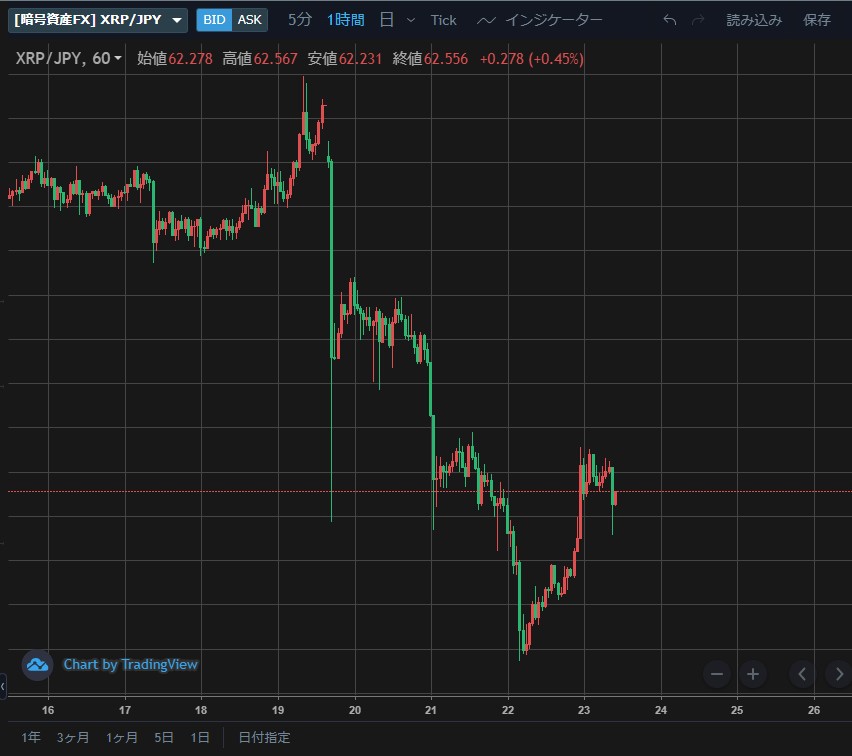852x756 pixels.
Task: Click the indicator wave icon
Action: click(x=486, y=21)
